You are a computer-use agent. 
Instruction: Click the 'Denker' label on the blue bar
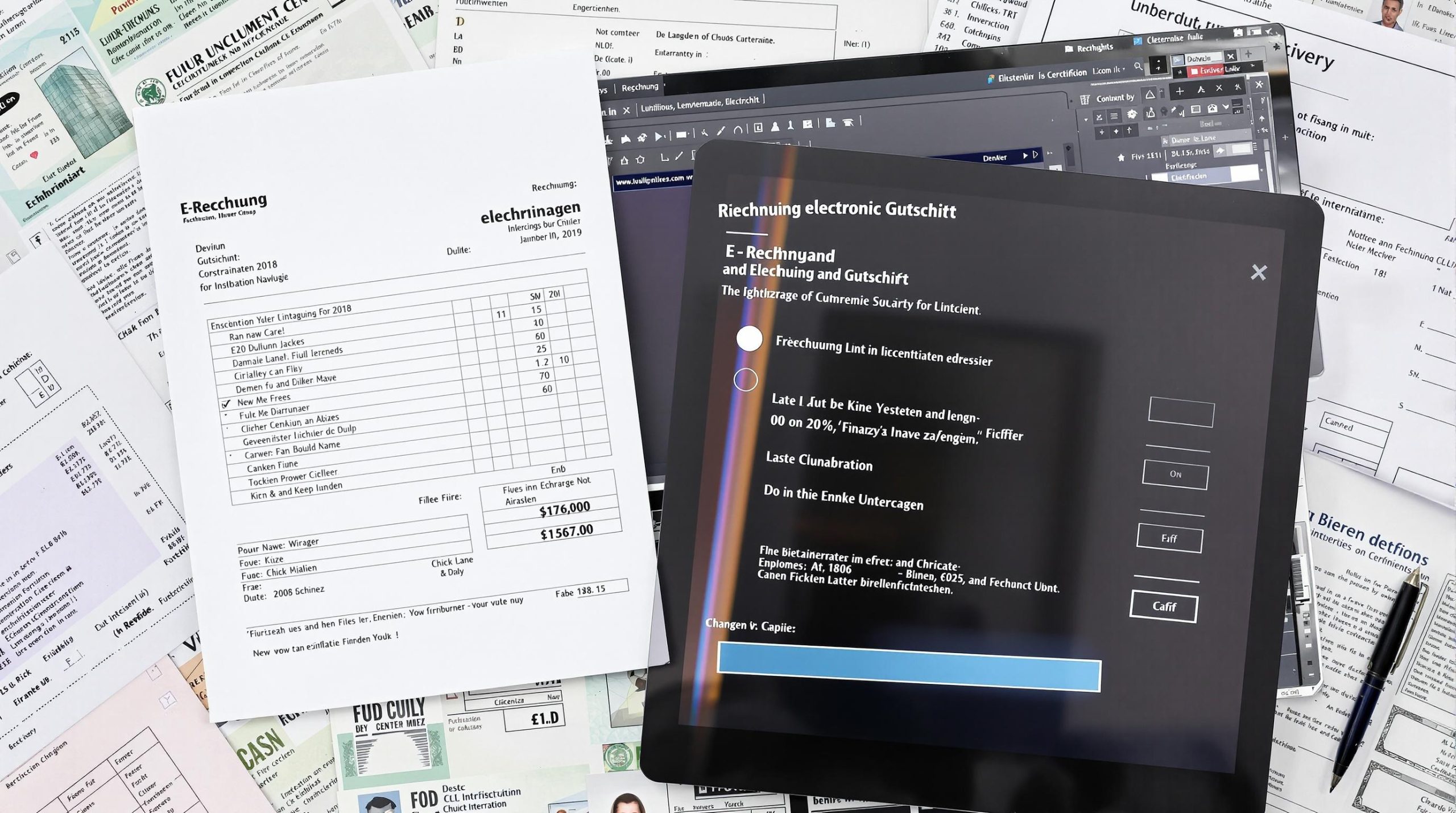pos(995,158)
